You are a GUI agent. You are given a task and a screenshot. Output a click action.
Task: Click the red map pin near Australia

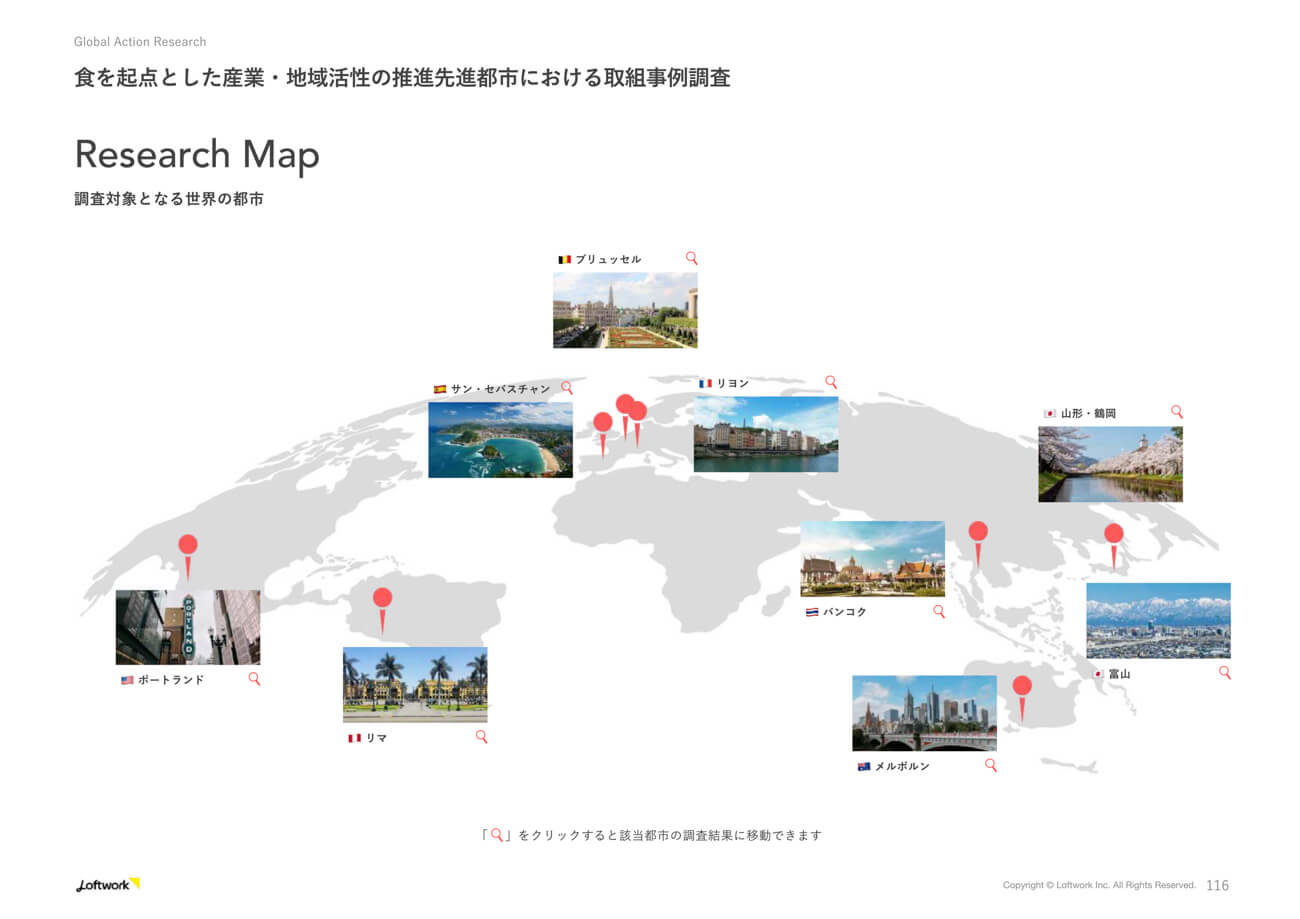click(x=1022, y=686)
